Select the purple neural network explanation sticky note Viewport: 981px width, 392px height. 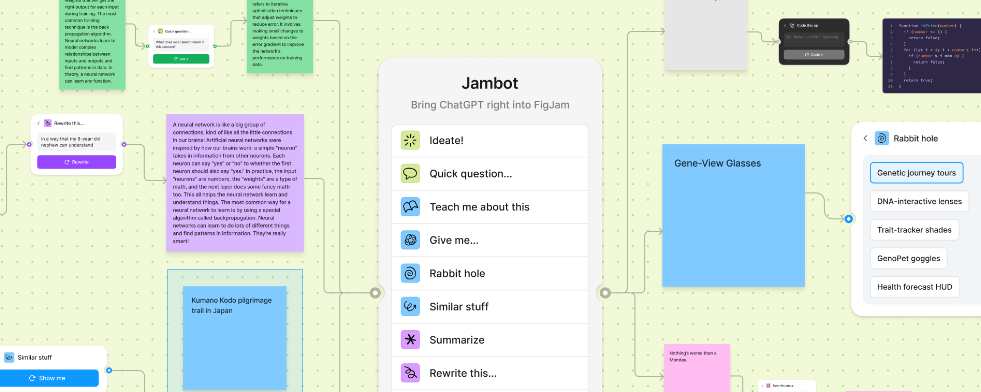[x=235, y=183]
